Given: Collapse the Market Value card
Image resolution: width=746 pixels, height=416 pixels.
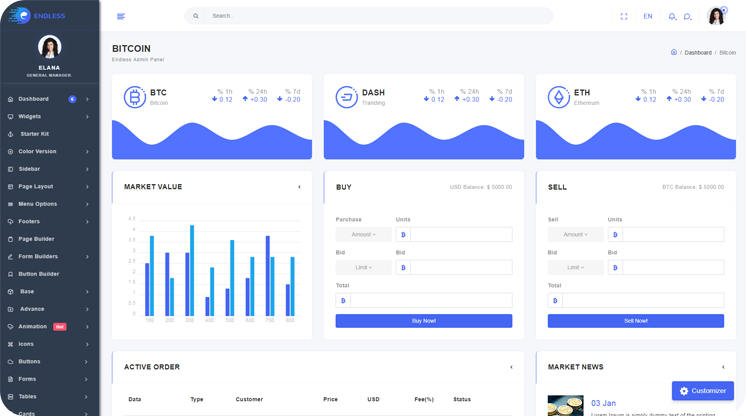Looking at the screenshot, I should (299, 187).
